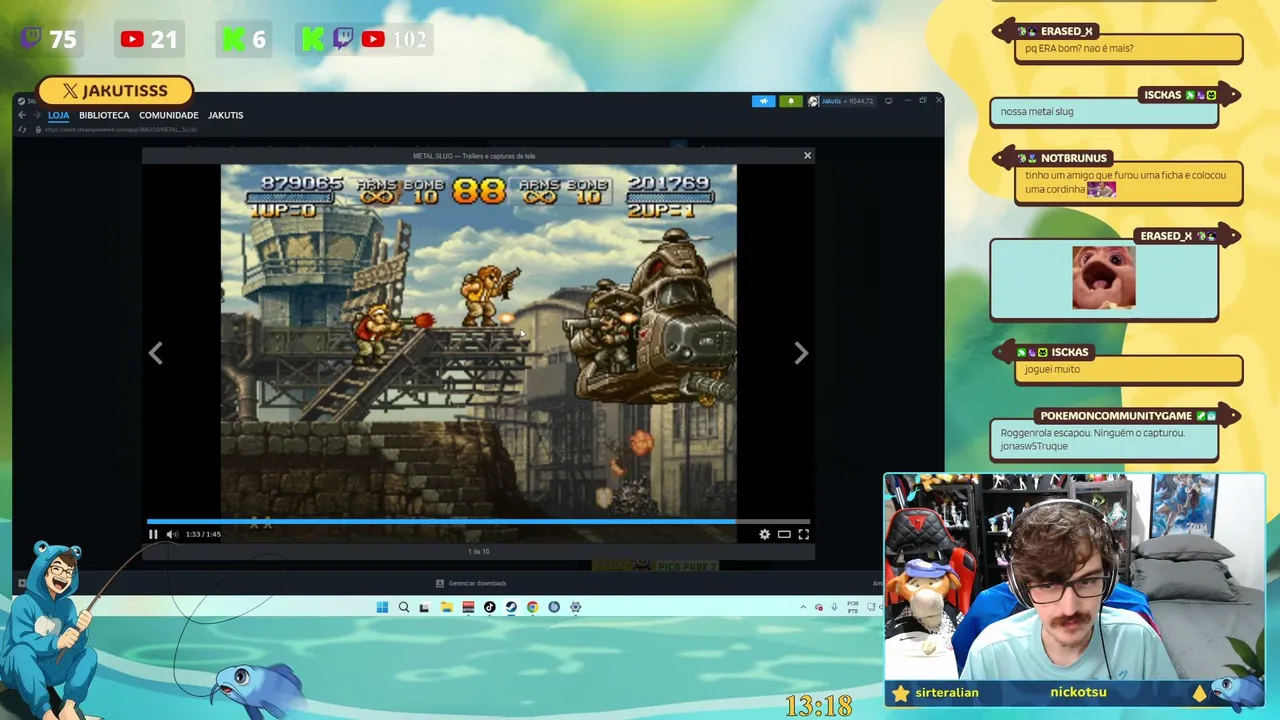
Task: Open the blue round app on taskbar
Action: [554, 607]
